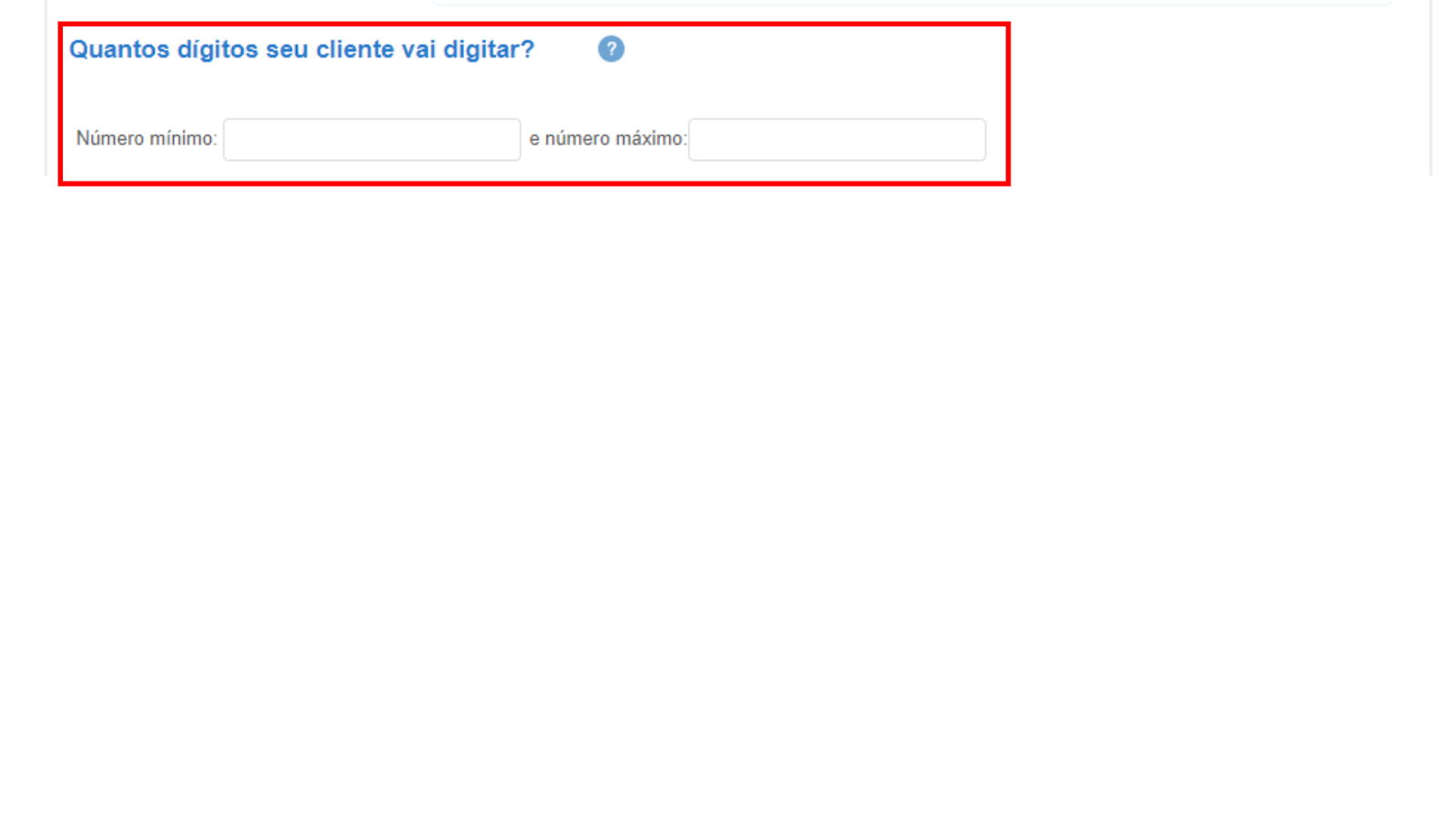
Task: Click the 'Número mínimo:' label text
Action: point(147,138)
